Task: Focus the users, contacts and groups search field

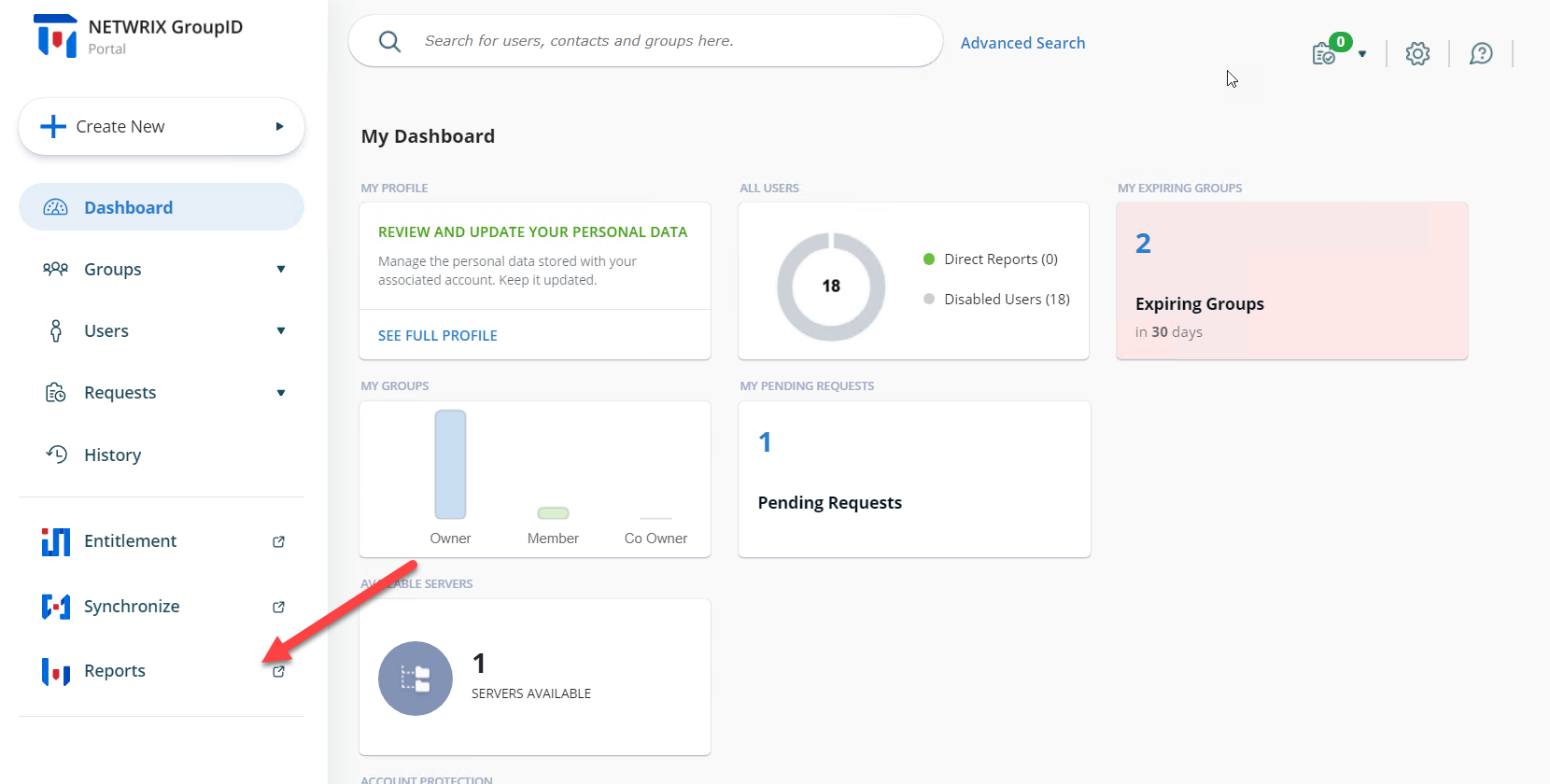Action: coord(645,41)
